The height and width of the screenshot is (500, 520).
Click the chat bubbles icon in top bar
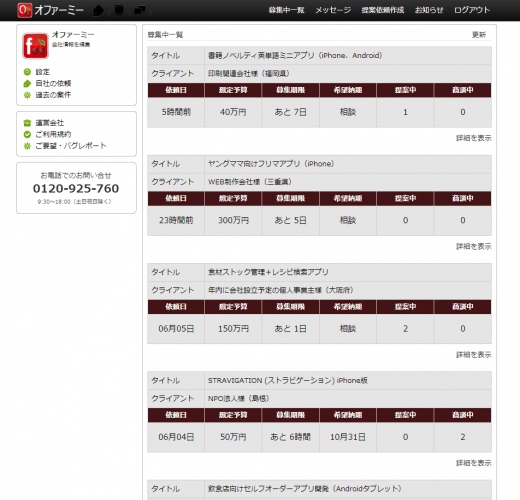point(140,10)
